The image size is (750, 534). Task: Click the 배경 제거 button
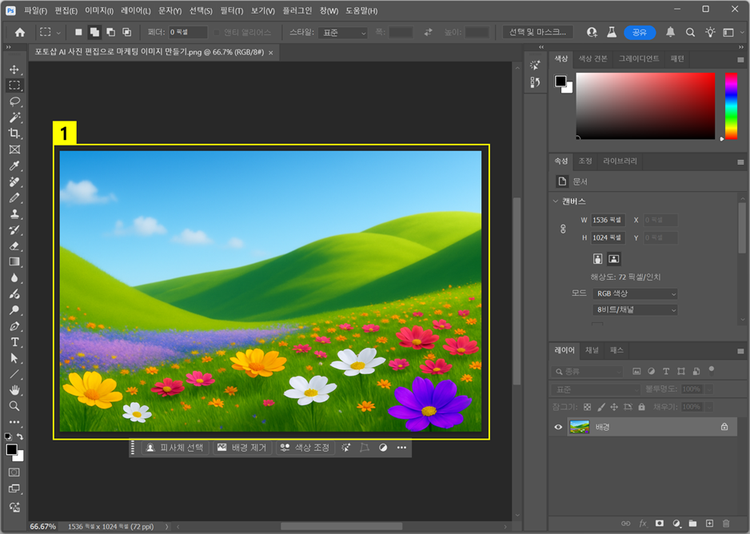click(242, 448)
